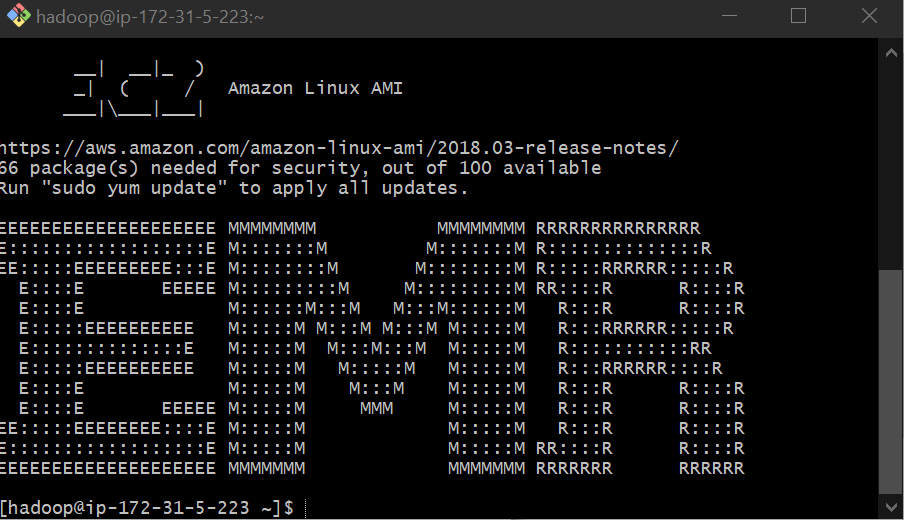
Task: Click the Amazon Linux release-notes URL
Action: click(x=339, y=148)
